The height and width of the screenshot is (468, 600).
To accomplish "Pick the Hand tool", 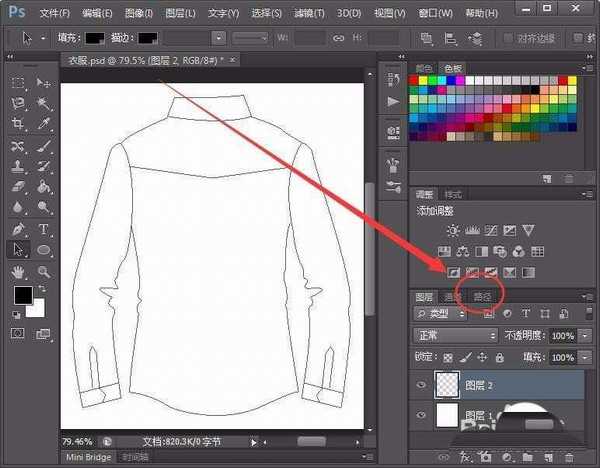I will point(18,271).
